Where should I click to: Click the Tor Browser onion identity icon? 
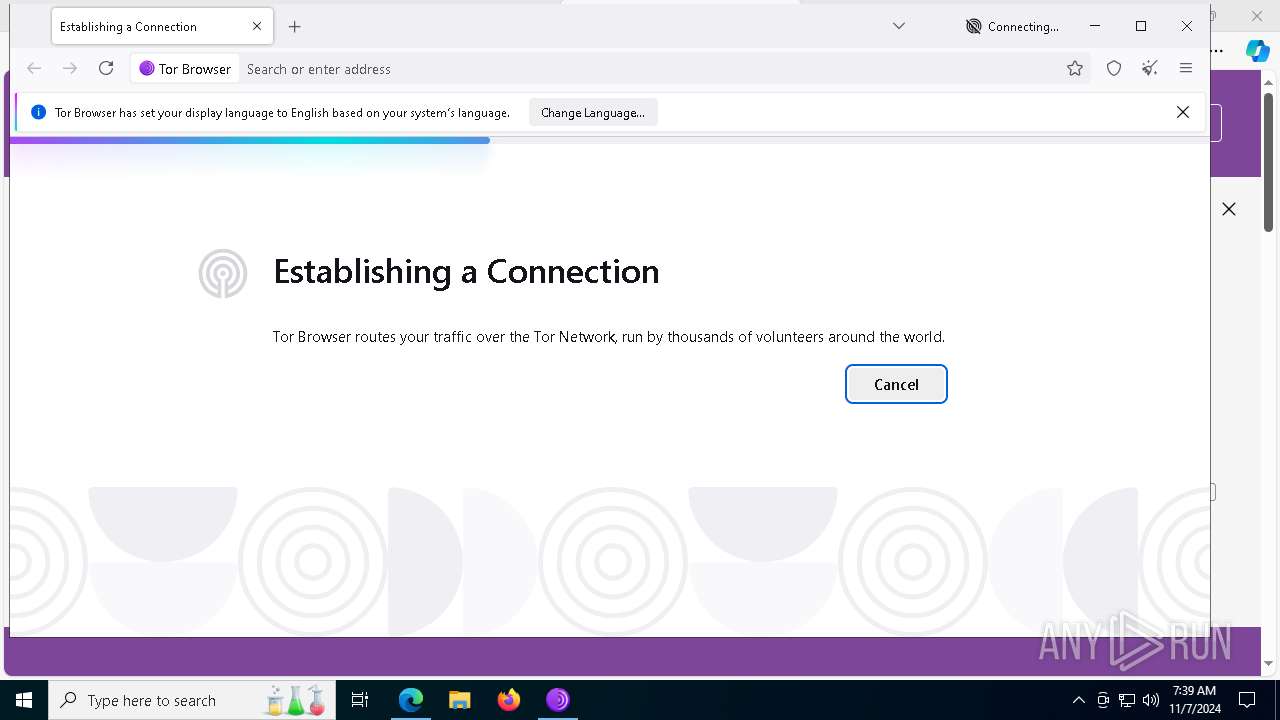click(x=147, y=69)
